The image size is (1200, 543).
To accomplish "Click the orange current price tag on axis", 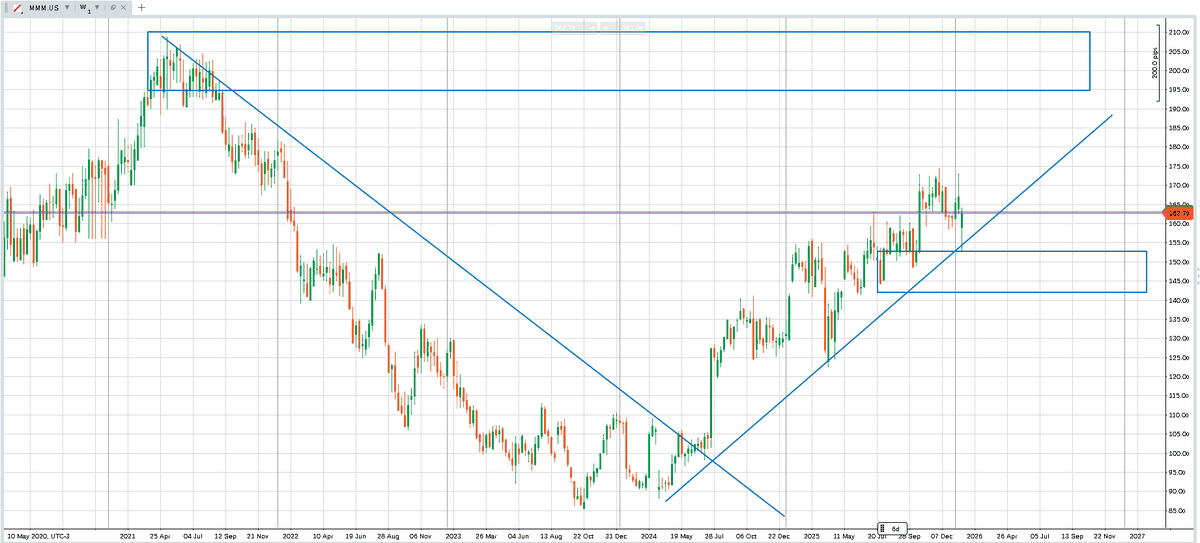I will coord(1179,213).
